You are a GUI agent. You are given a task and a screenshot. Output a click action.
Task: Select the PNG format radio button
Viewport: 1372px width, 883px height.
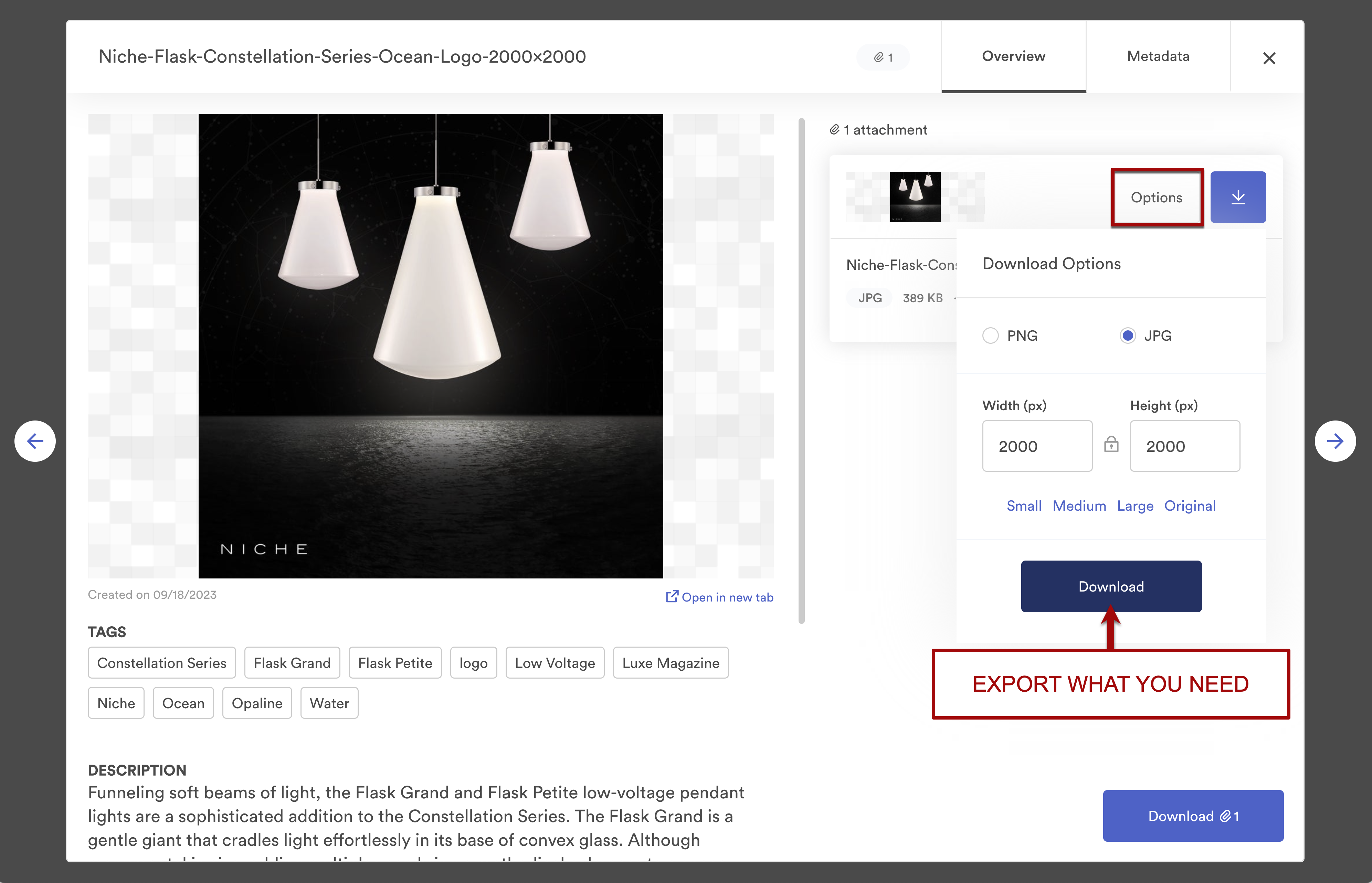tap(991, 336)
